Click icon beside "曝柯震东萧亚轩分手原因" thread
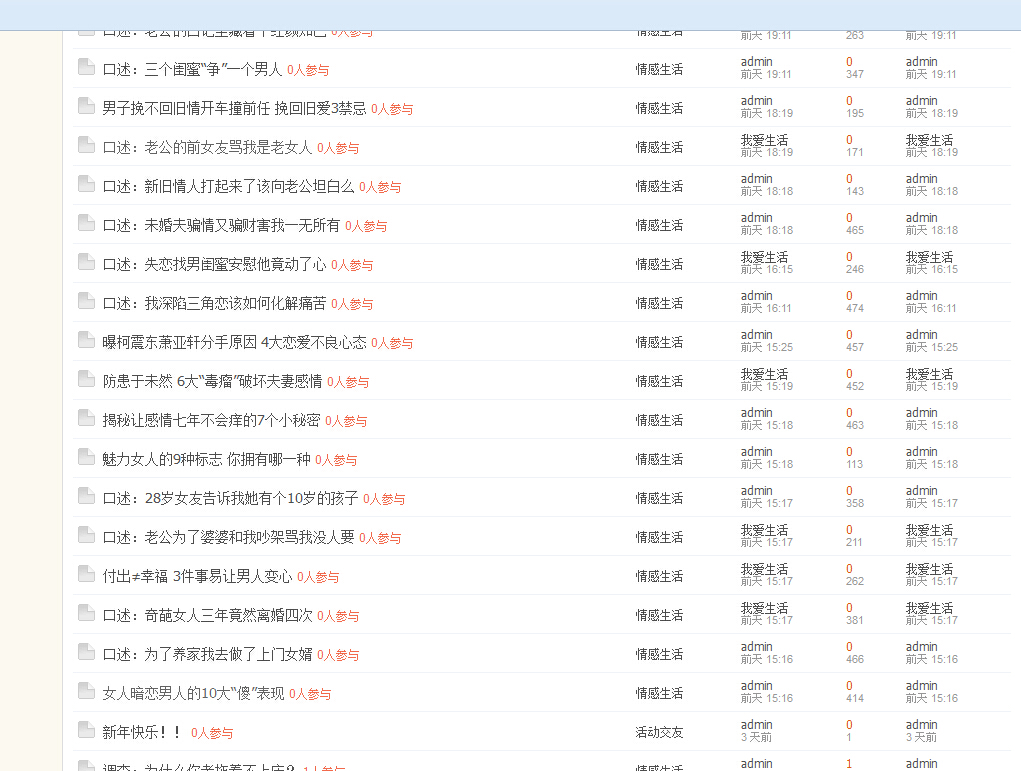Viewport: 1021px width, 771px height. pyautogui.click(x=85, y=341)
